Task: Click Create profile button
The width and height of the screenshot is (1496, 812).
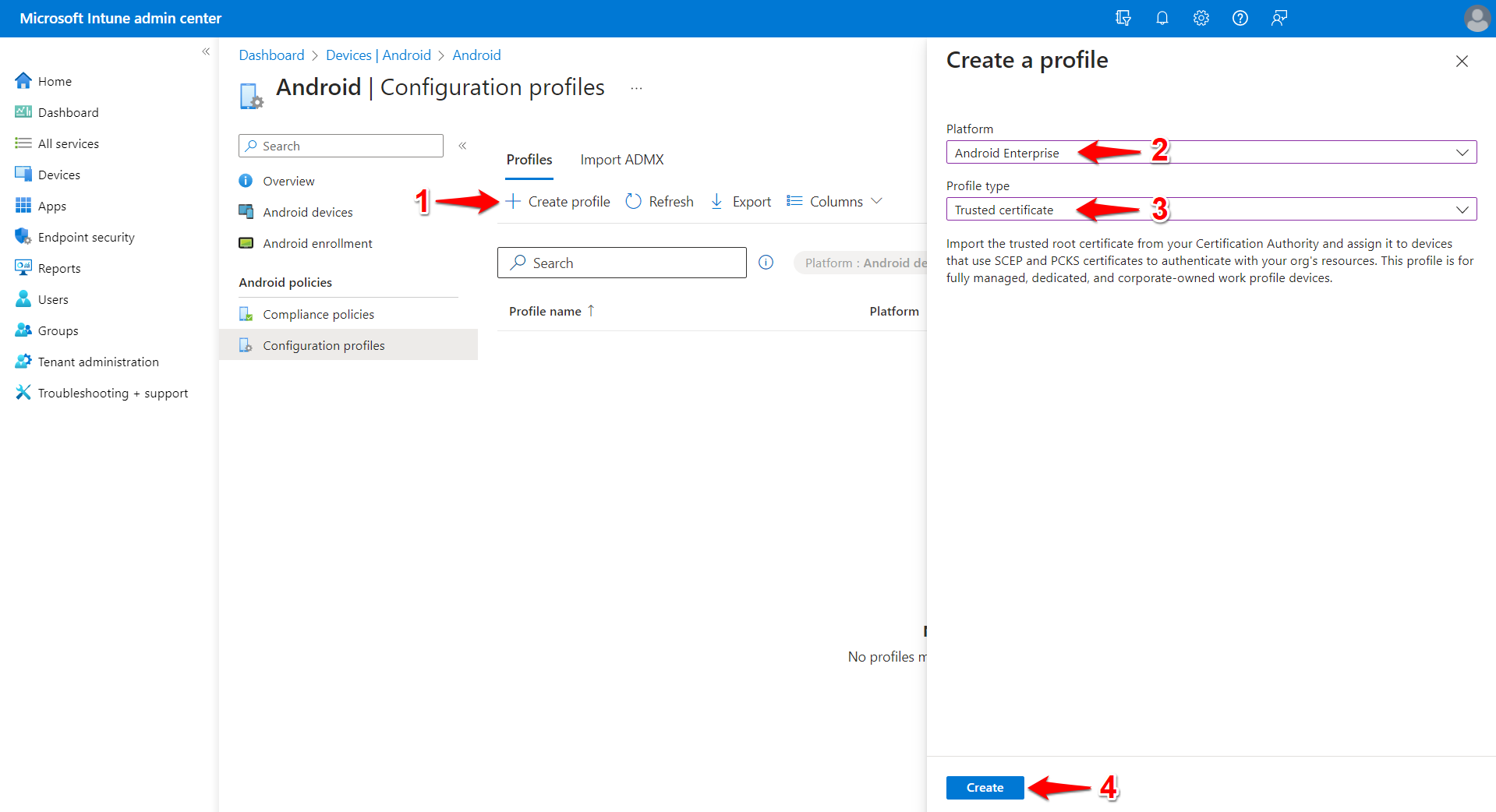Action: tap(558, 202)
